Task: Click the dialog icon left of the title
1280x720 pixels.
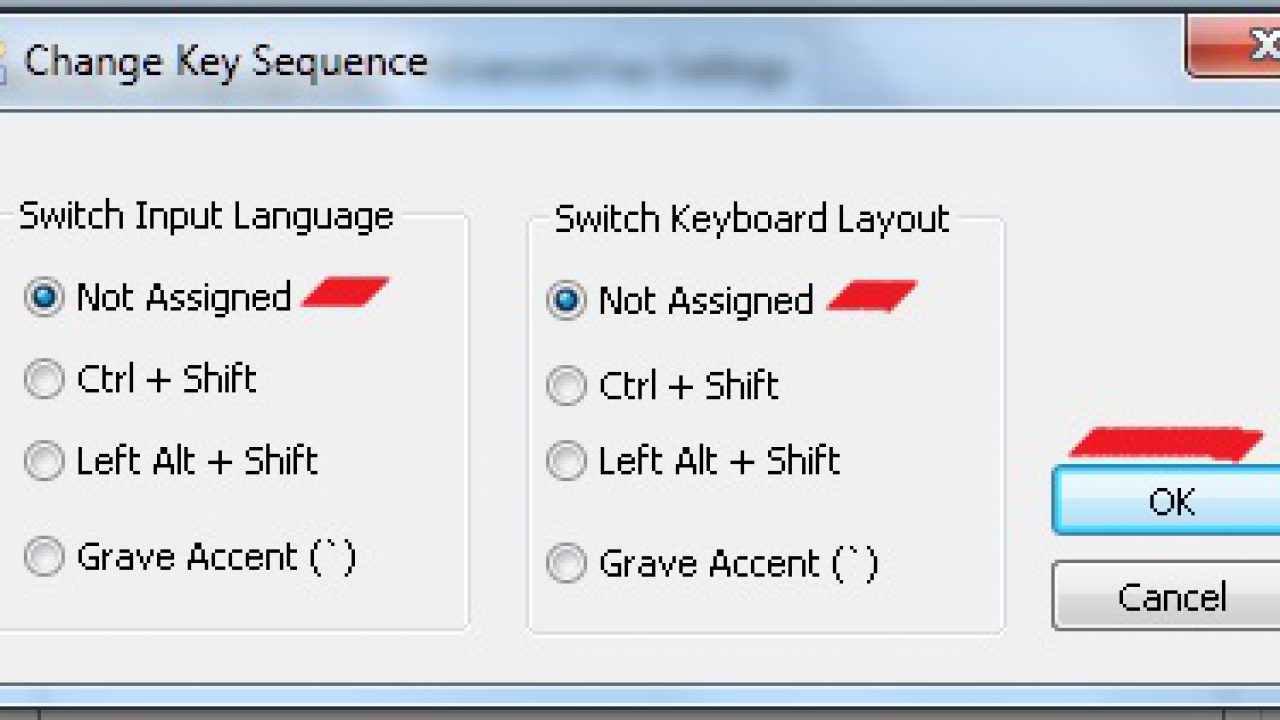Action: [5, 62]
